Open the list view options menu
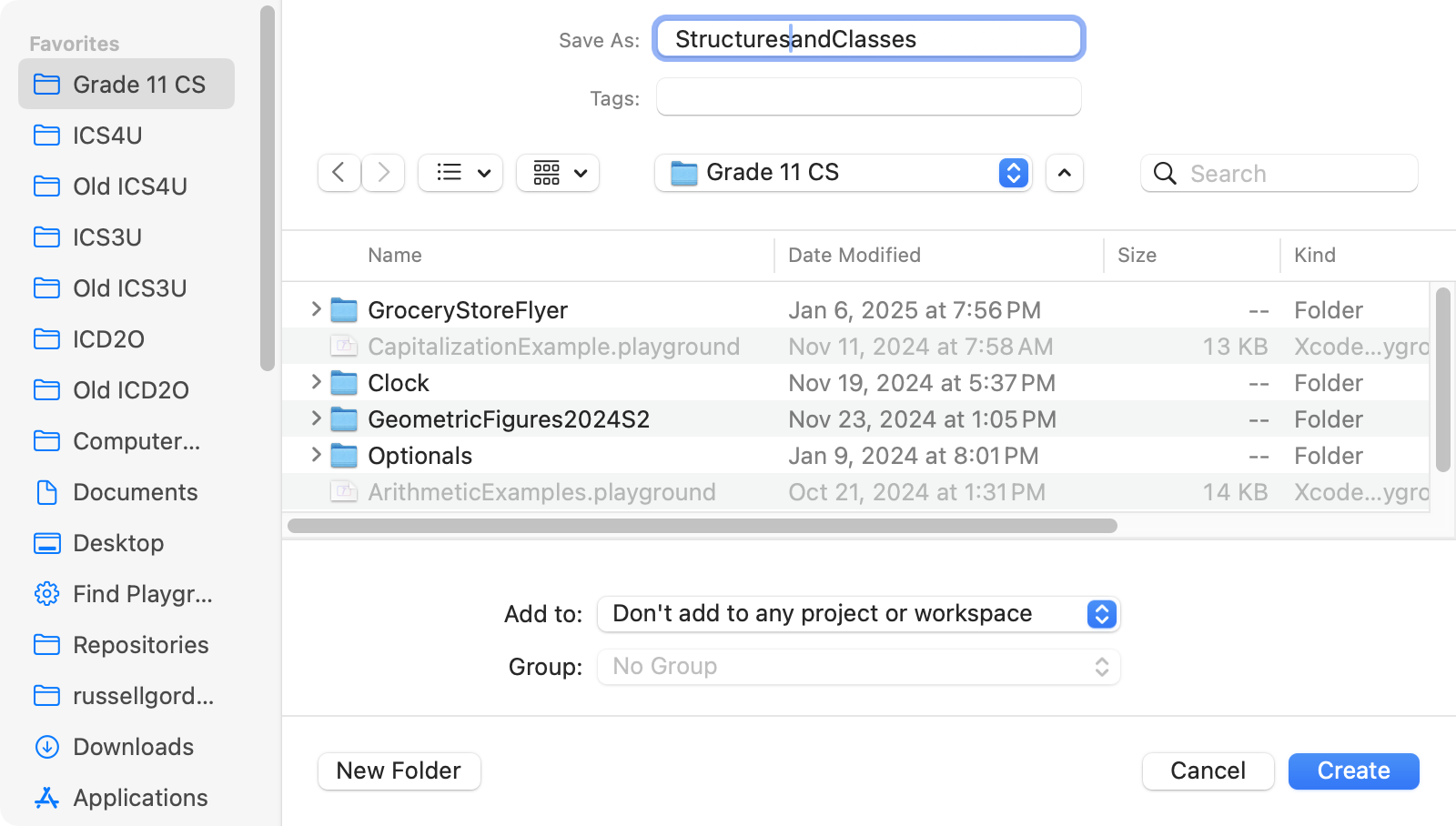This screenshot has height=826, width=1456. (460, 173)
